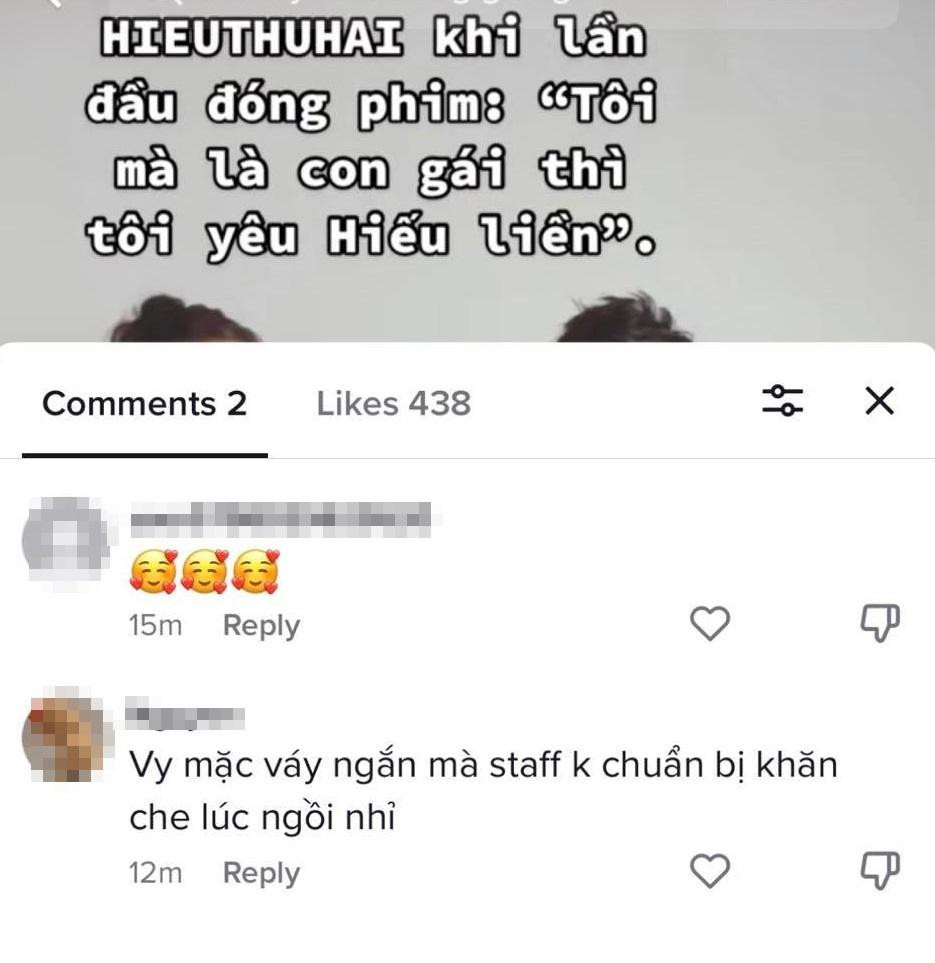The height and width of the screenshot is (963, 935).
Task: Tap the 12m timestamp
Action: (x=155, y=873)
